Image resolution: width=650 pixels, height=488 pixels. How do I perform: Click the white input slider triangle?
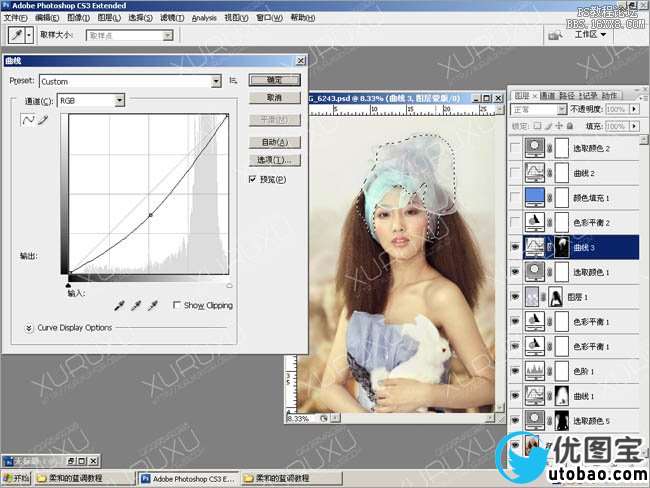(229, 285)
